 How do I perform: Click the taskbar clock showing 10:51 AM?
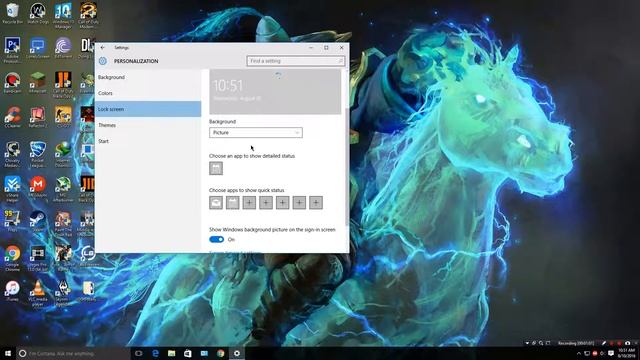(x=627, y=353)
